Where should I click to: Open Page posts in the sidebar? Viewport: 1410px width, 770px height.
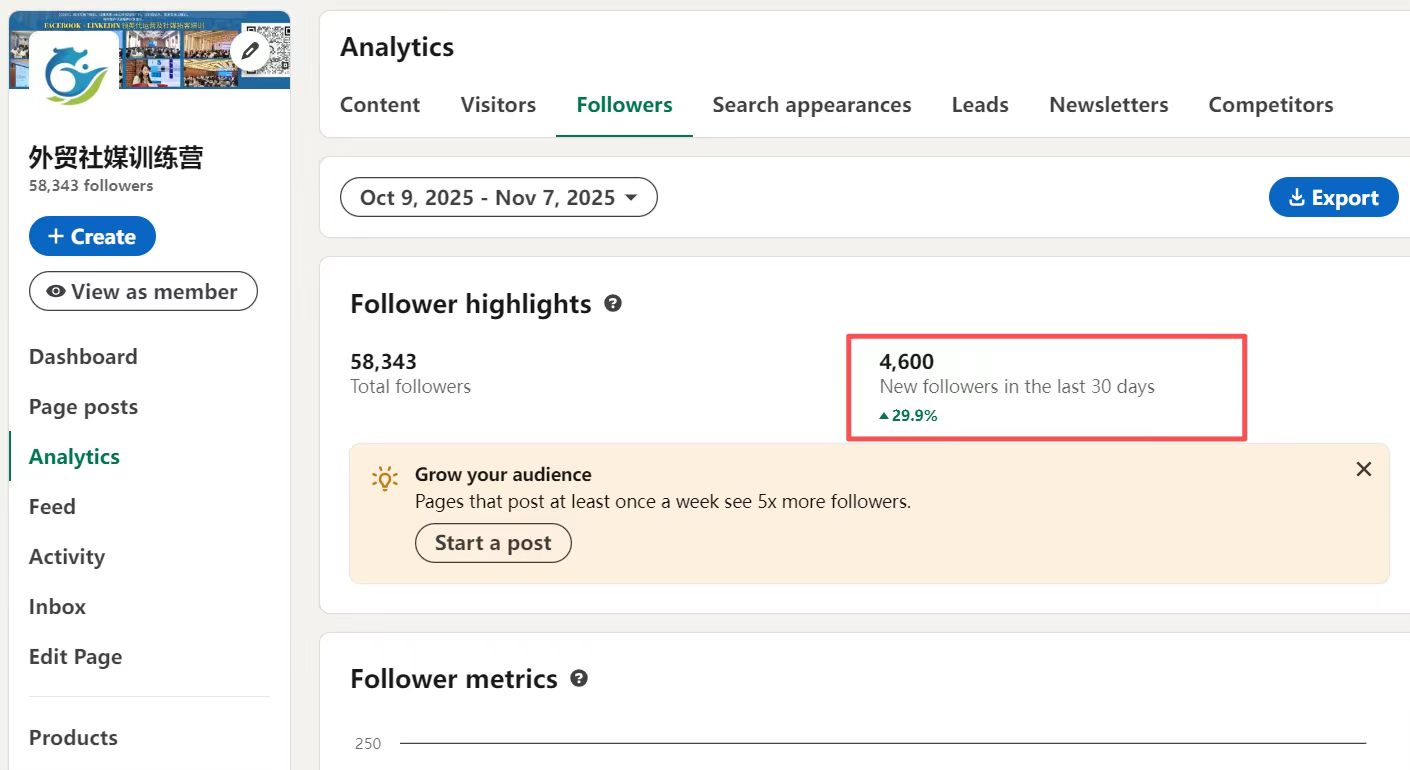click(83, 407)
